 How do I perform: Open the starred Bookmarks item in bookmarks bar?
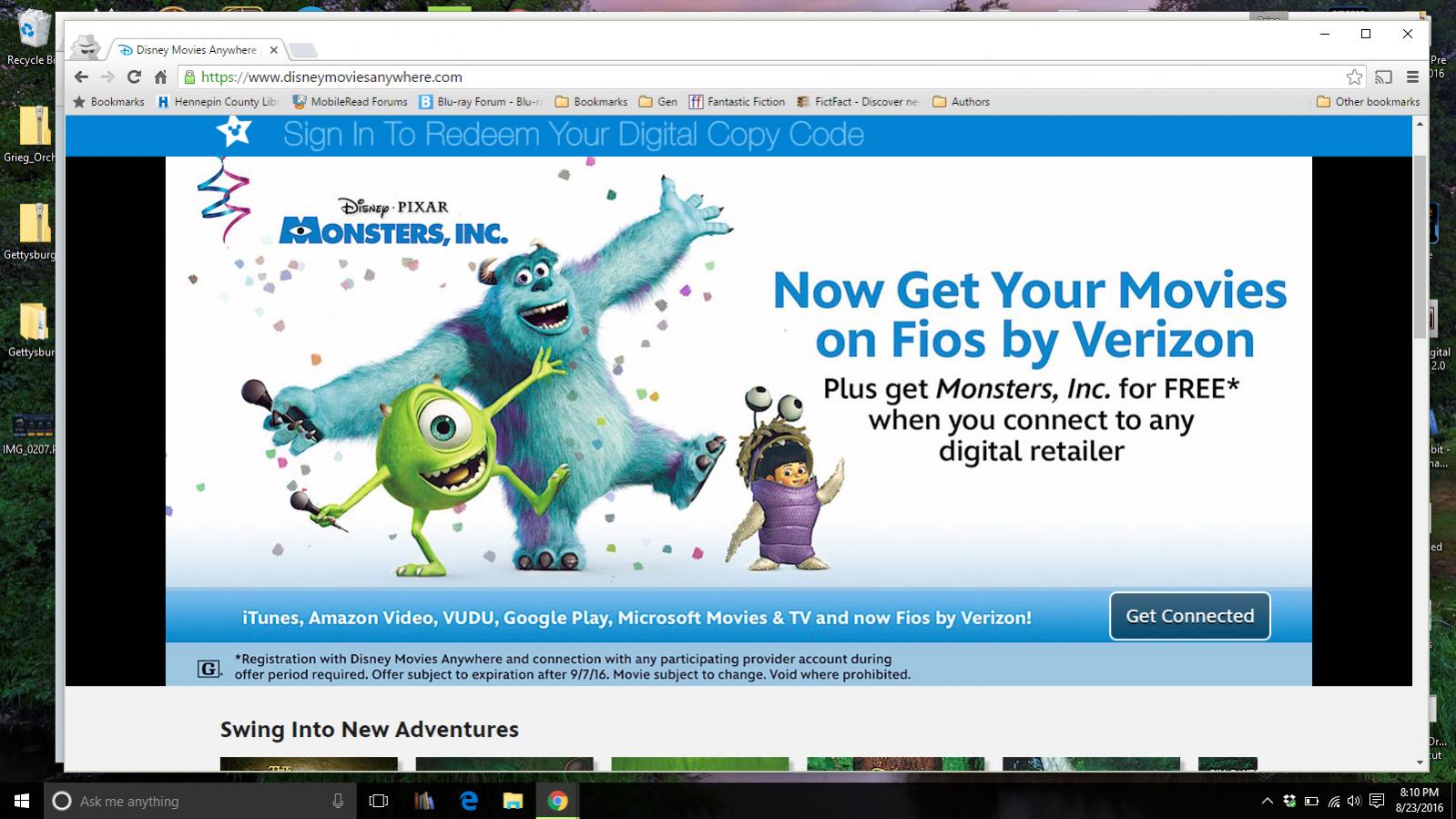click(x=108, y=102)
